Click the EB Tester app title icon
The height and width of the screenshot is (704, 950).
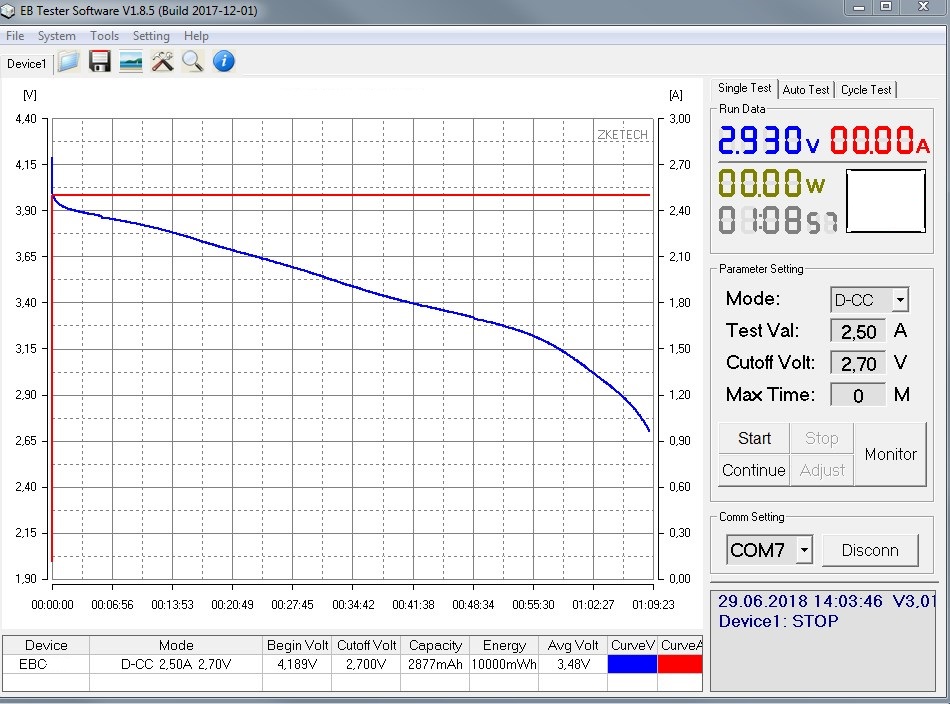click(x=8, y=11)
